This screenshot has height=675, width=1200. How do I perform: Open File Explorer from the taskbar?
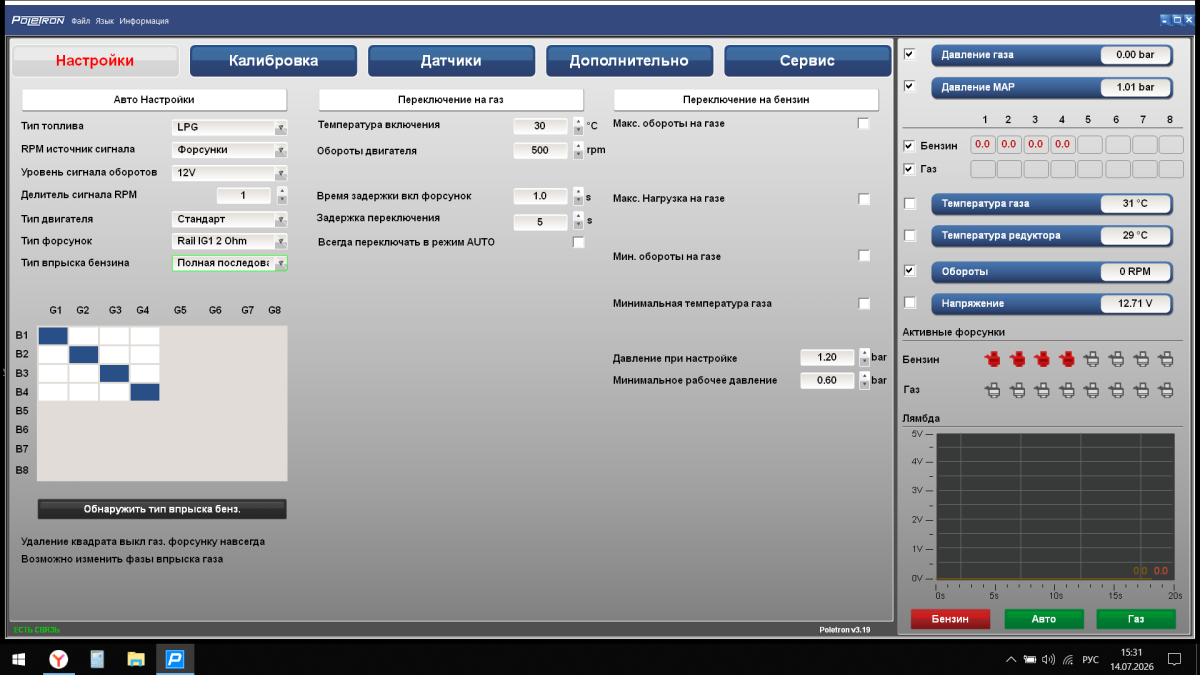pyautogui.click(x=136, y=659)
